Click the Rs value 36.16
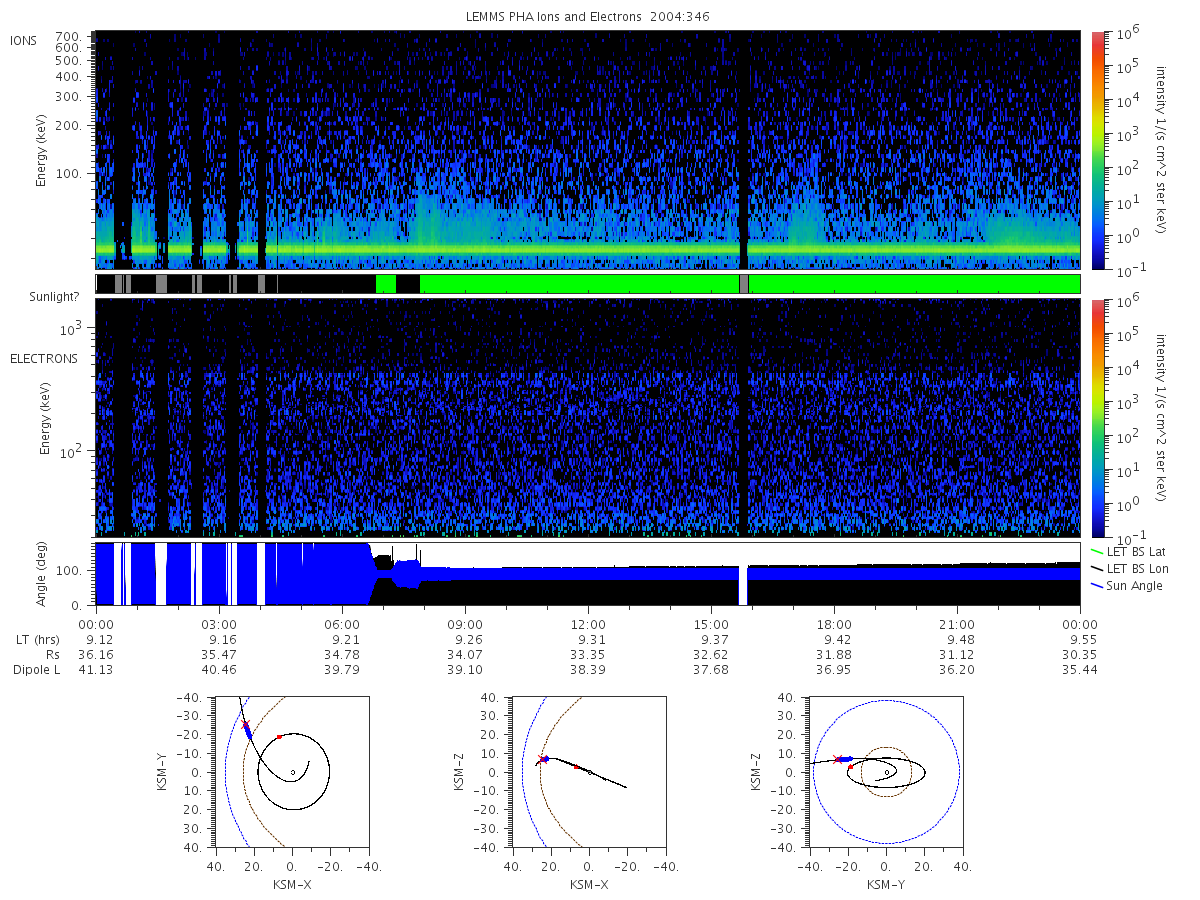 click(x=96, y=654)
